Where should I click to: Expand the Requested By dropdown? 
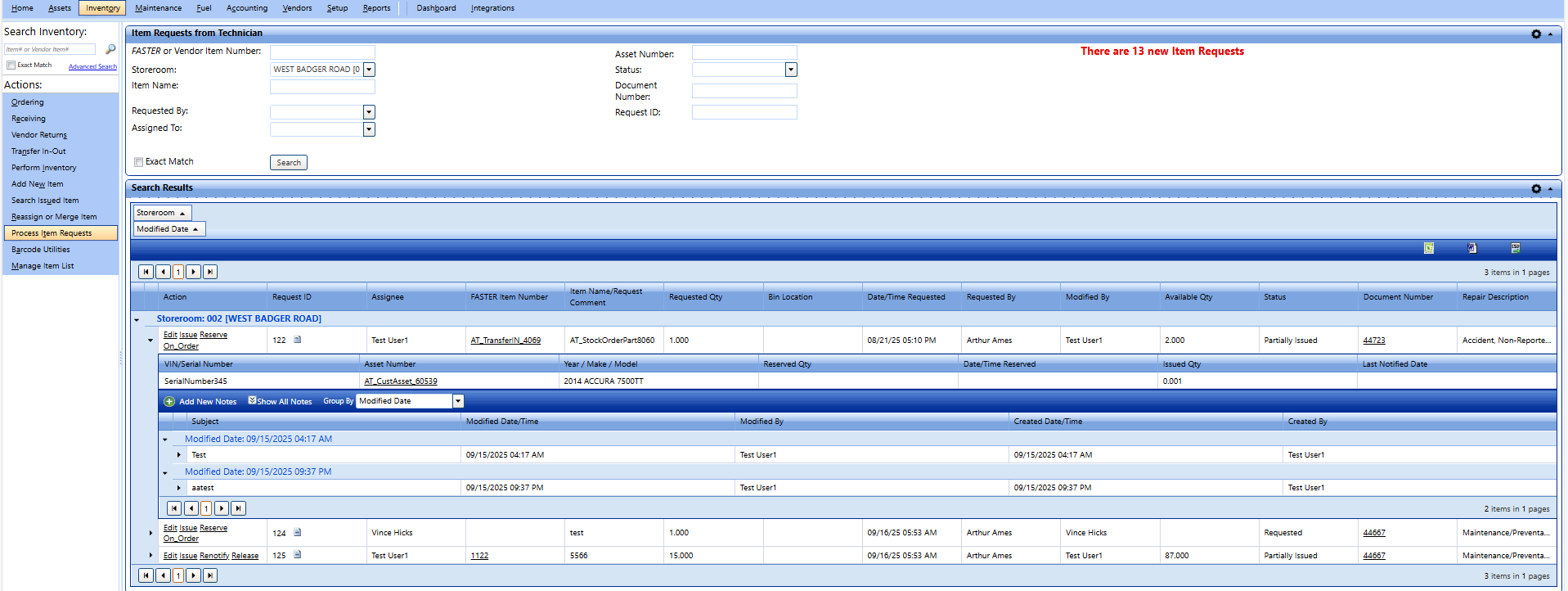click(x=369, y=112)
